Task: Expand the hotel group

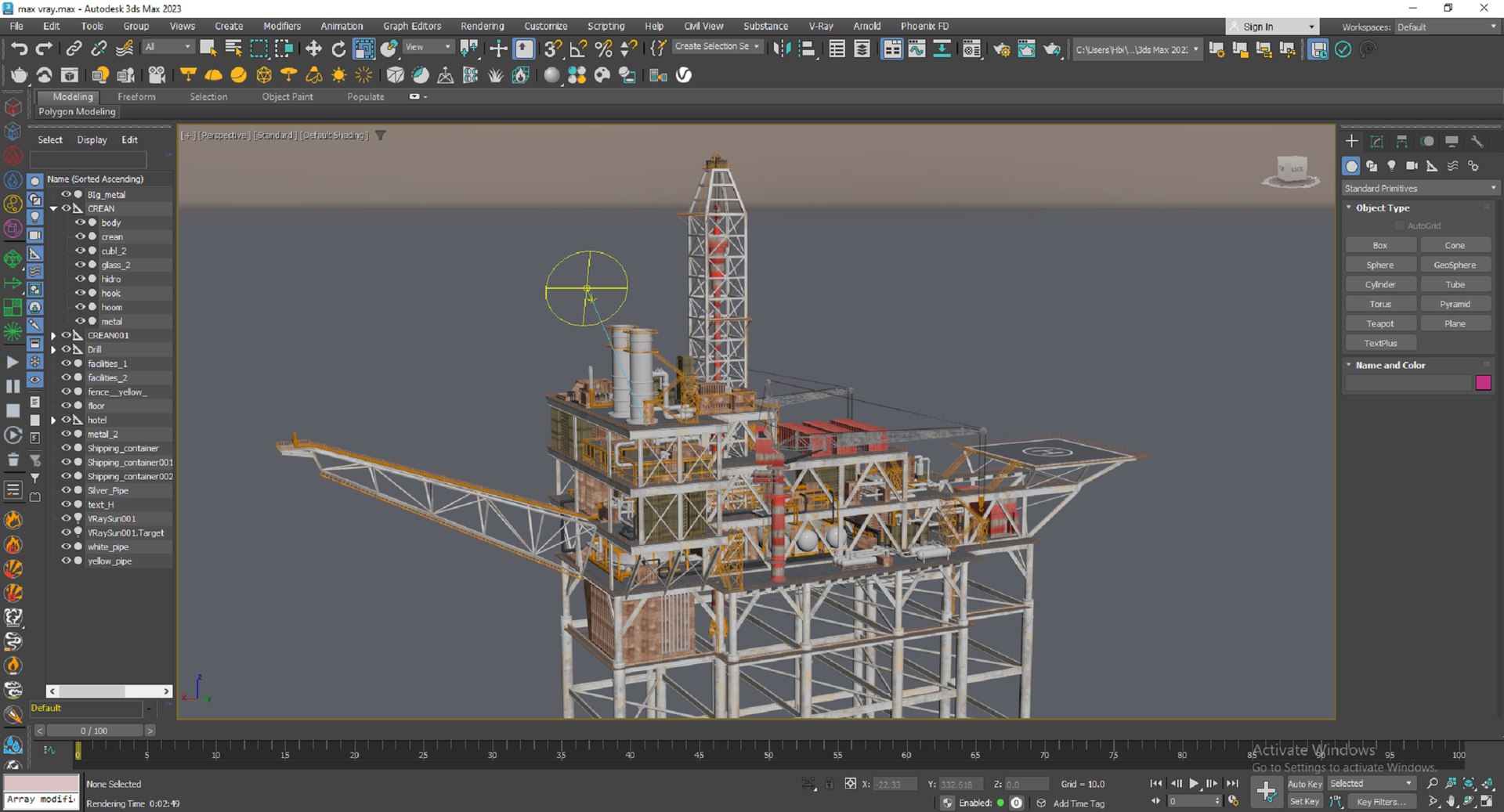Action: pyautogui.click(x=53, y=420)
